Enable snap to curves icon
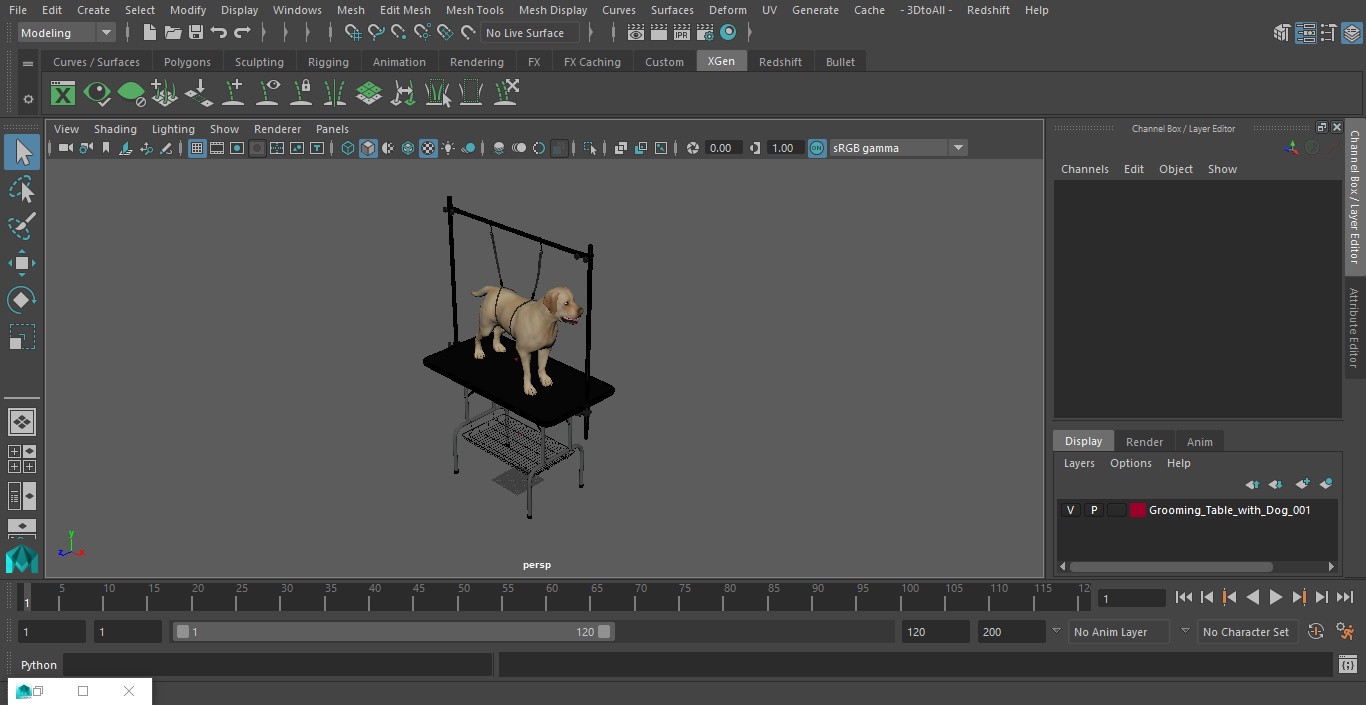 pos(375,33)
